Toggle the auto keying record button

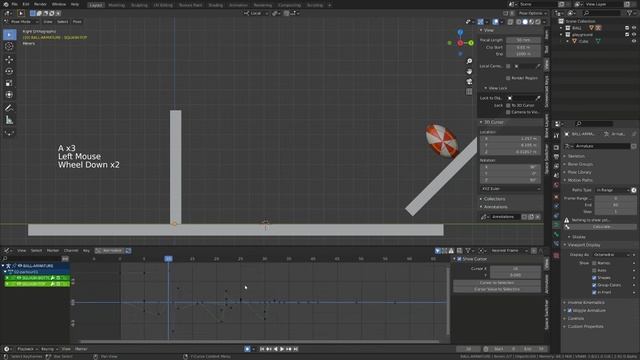point(247,349)
